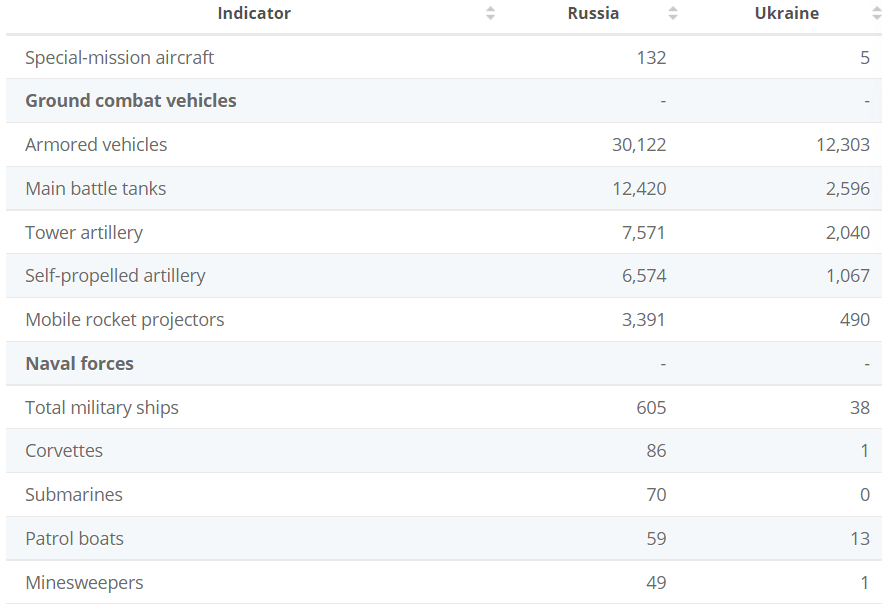This screenshot has height=608, width=882.
Task: Click Ukraine's self-propelled artillery value 1,067
Action: (x=848, y=276)
